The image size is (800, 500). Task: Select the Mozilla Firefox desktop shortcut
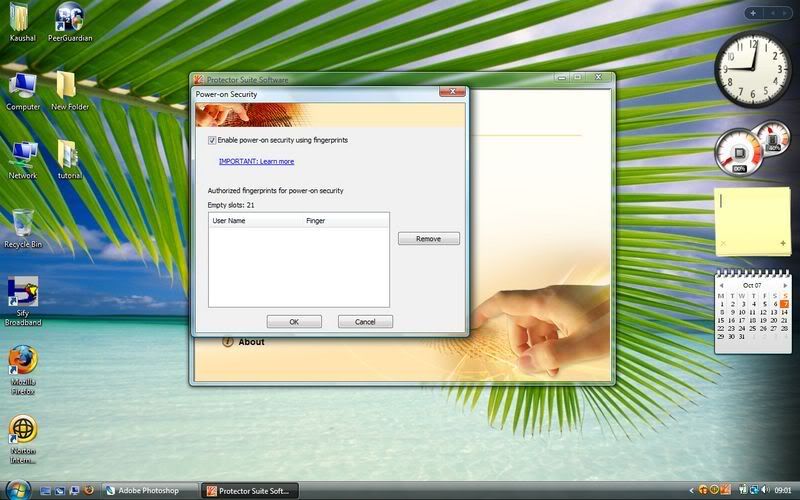tap(23, 370)
